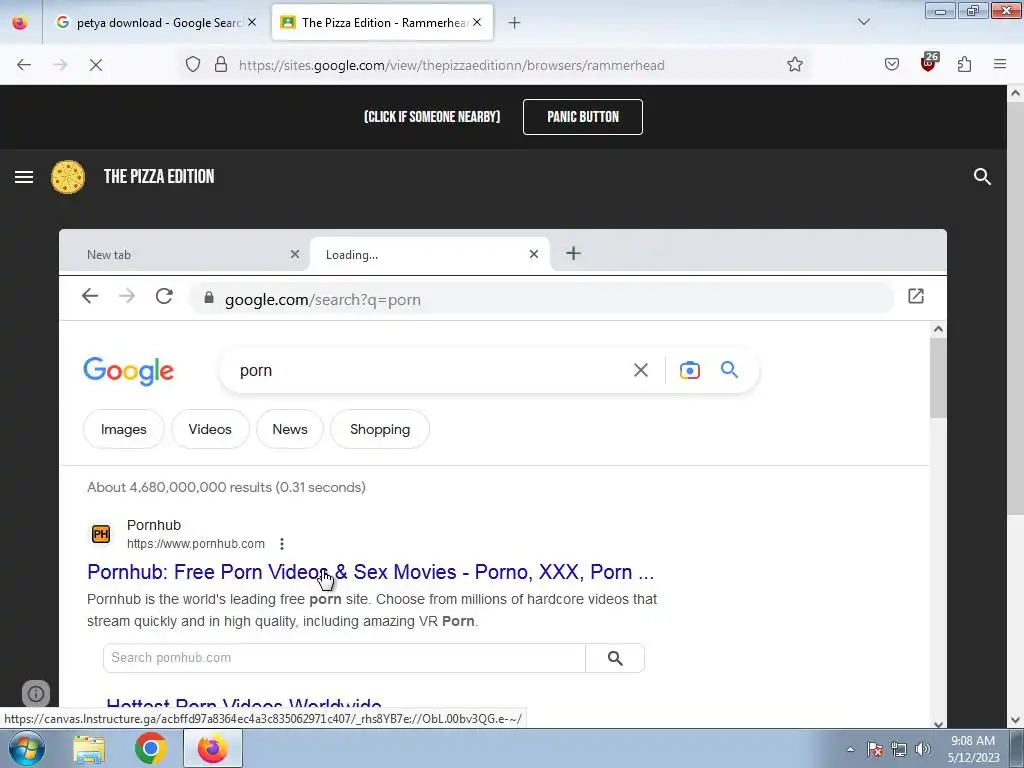1024x768 pixels.
Task: List all tabs dropdown arrow
Action: pos(864,22)
